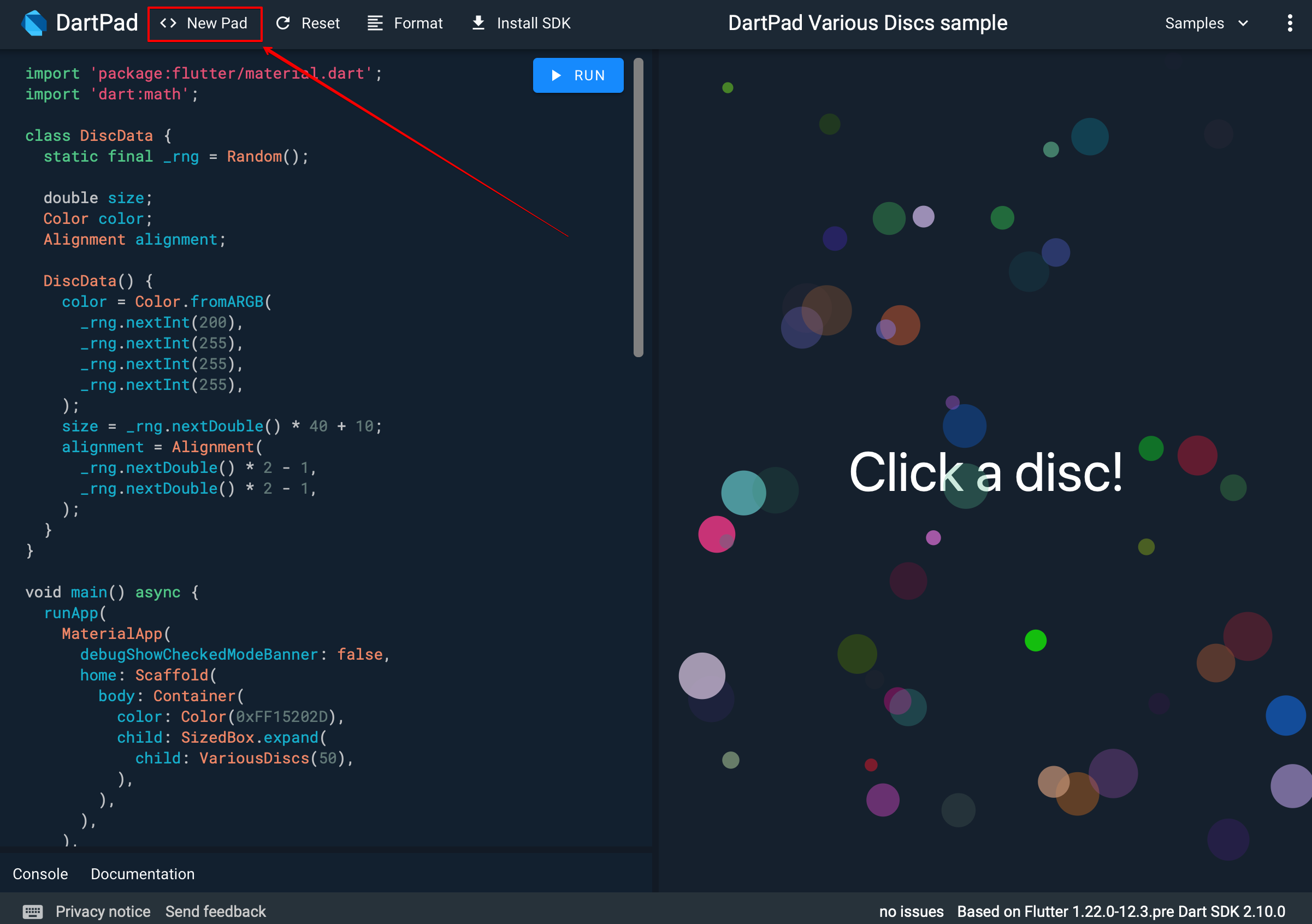Create a New Pad
This screenshot has height=924, width=1312.
click(205, 23)
